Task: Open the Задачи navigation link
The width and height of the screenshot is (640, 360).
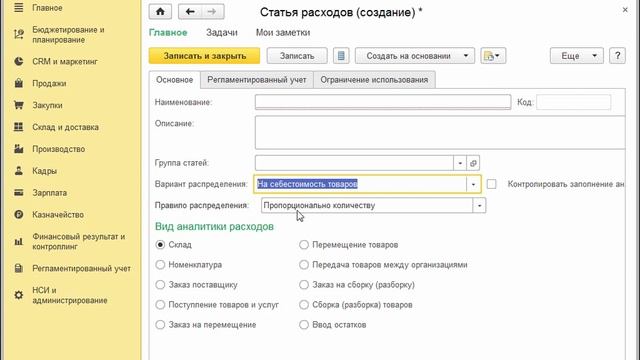Action: [x=222, y=33]
